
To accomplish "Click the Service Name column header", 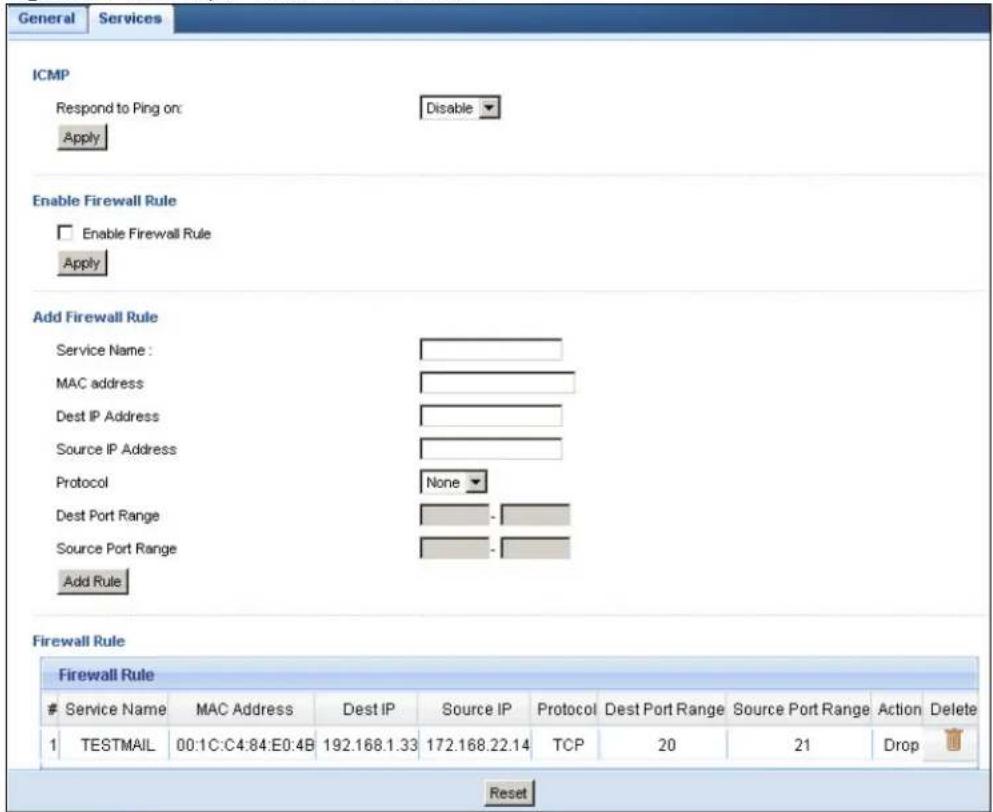I will coord(116,709).
